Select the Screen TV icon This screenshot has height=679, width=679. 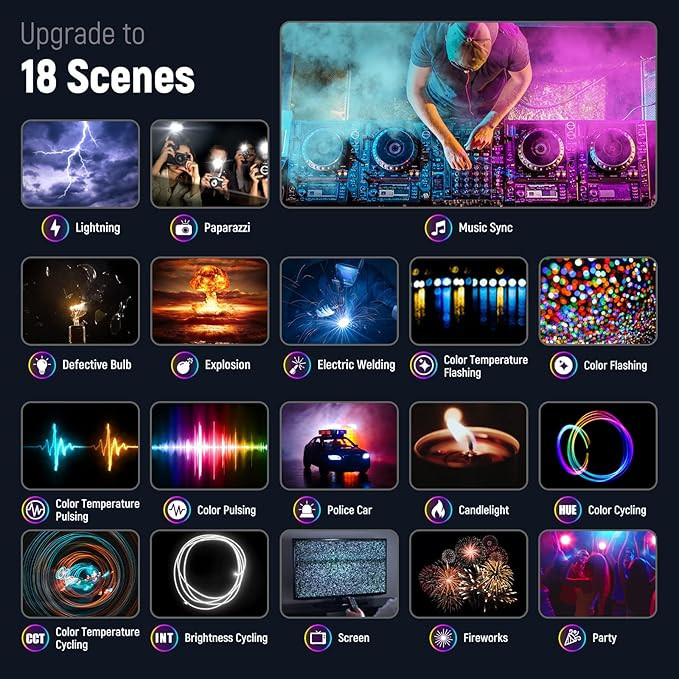point(318,638)
